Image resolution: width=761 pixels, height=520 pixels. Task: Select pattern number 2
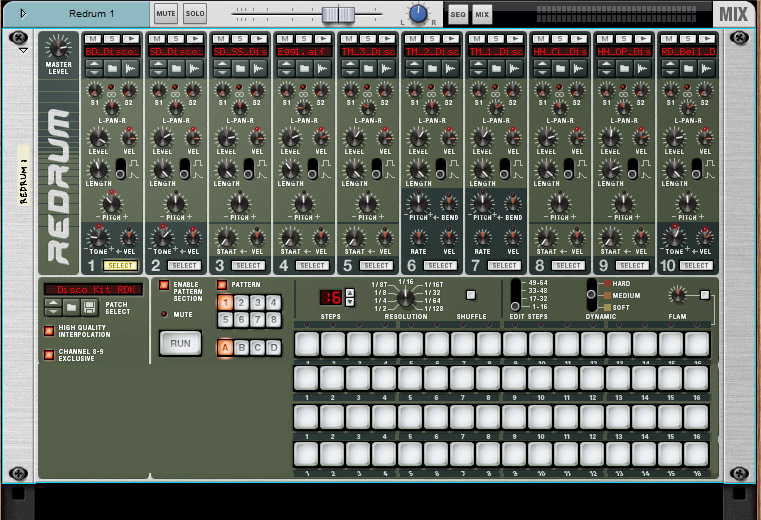coord(241,303)
